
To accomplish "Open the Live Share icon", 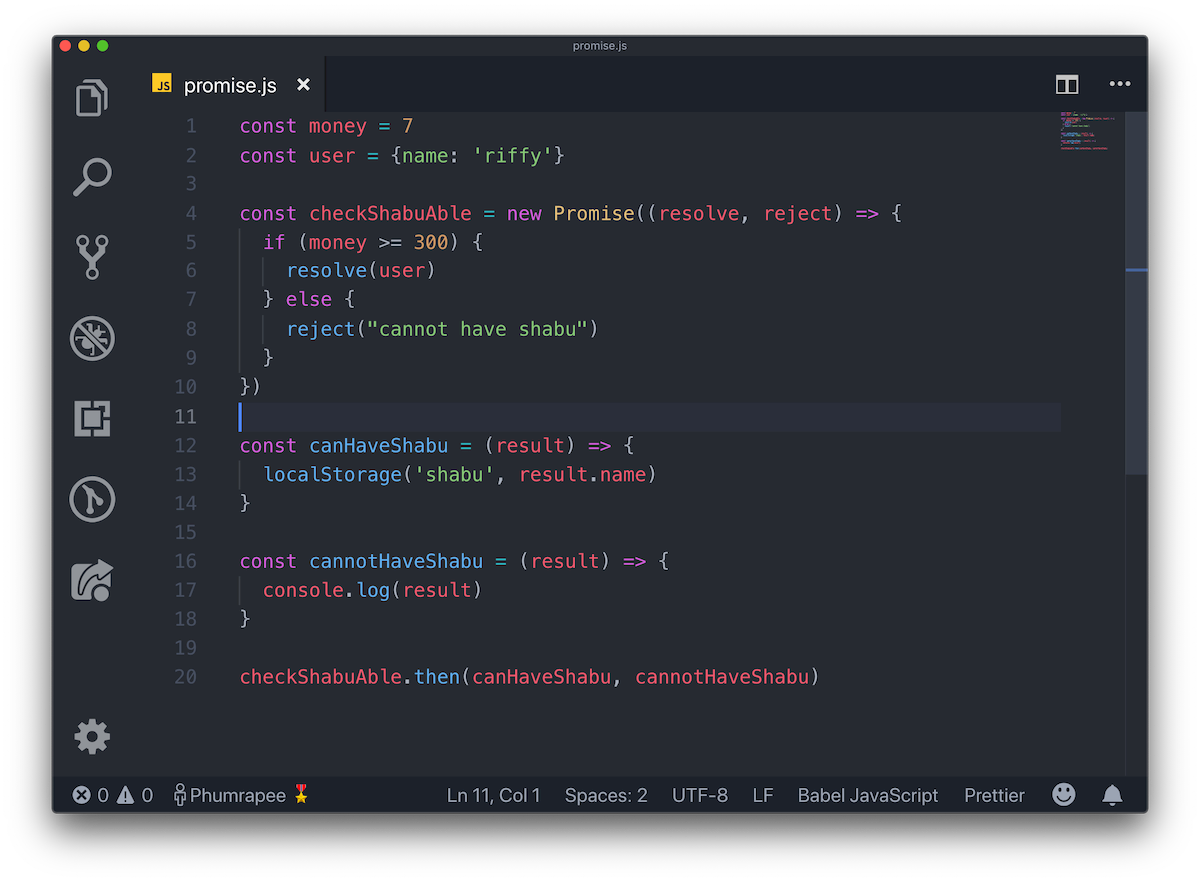I will tap(92, 580).
